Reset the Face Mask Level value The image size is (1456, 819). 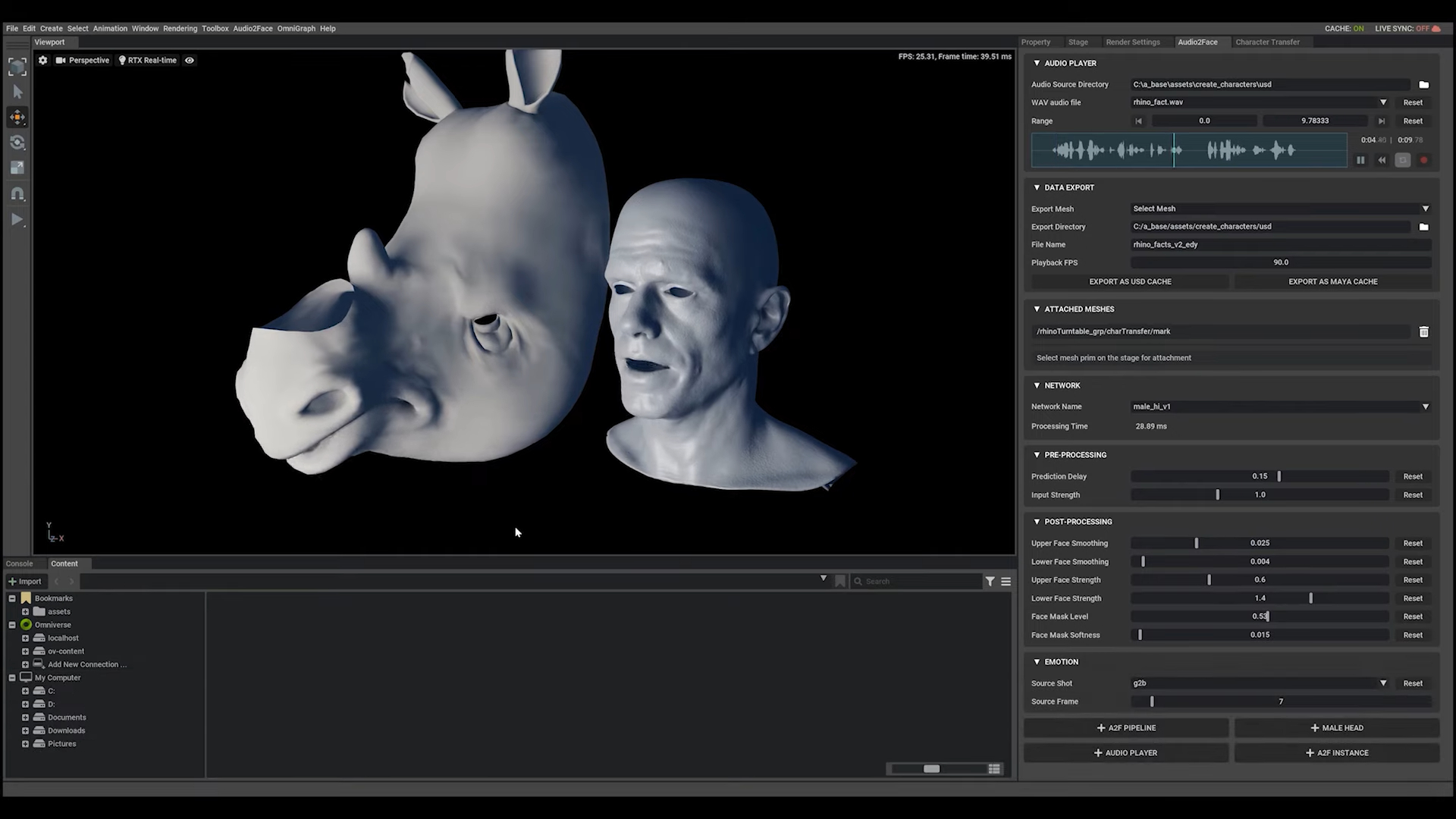point(1413,617)
